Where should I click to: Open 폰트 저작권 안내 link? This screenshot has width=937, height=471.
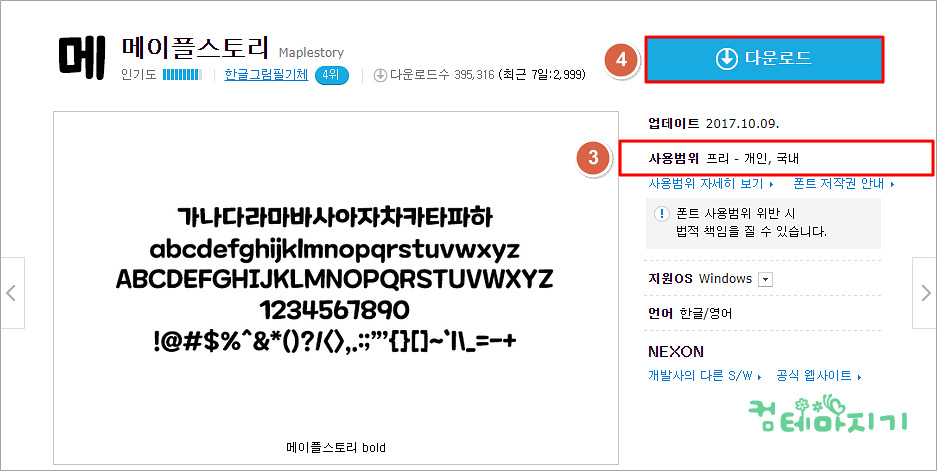pos(843,183)
